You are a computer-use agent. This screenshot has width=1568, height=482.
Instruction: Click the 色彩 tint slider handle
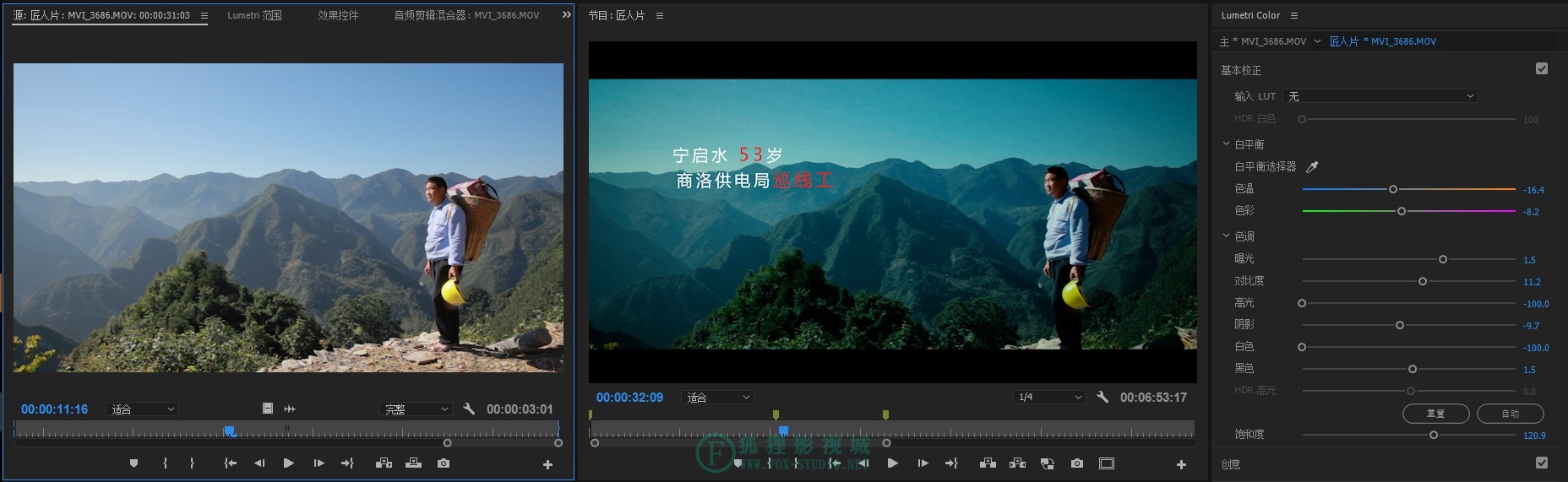click(x=1402, y=211)
